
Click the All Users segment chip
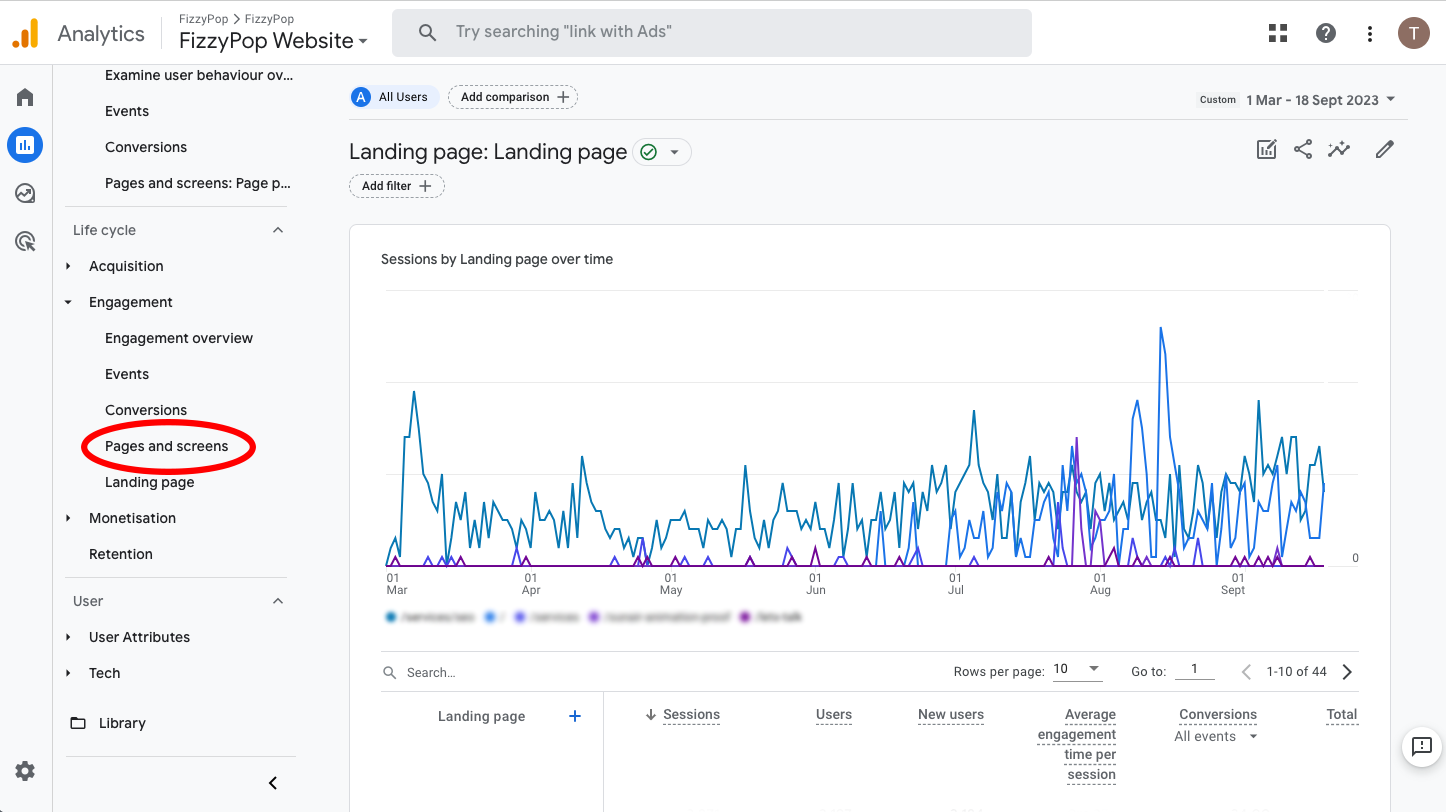coord(393,97)
